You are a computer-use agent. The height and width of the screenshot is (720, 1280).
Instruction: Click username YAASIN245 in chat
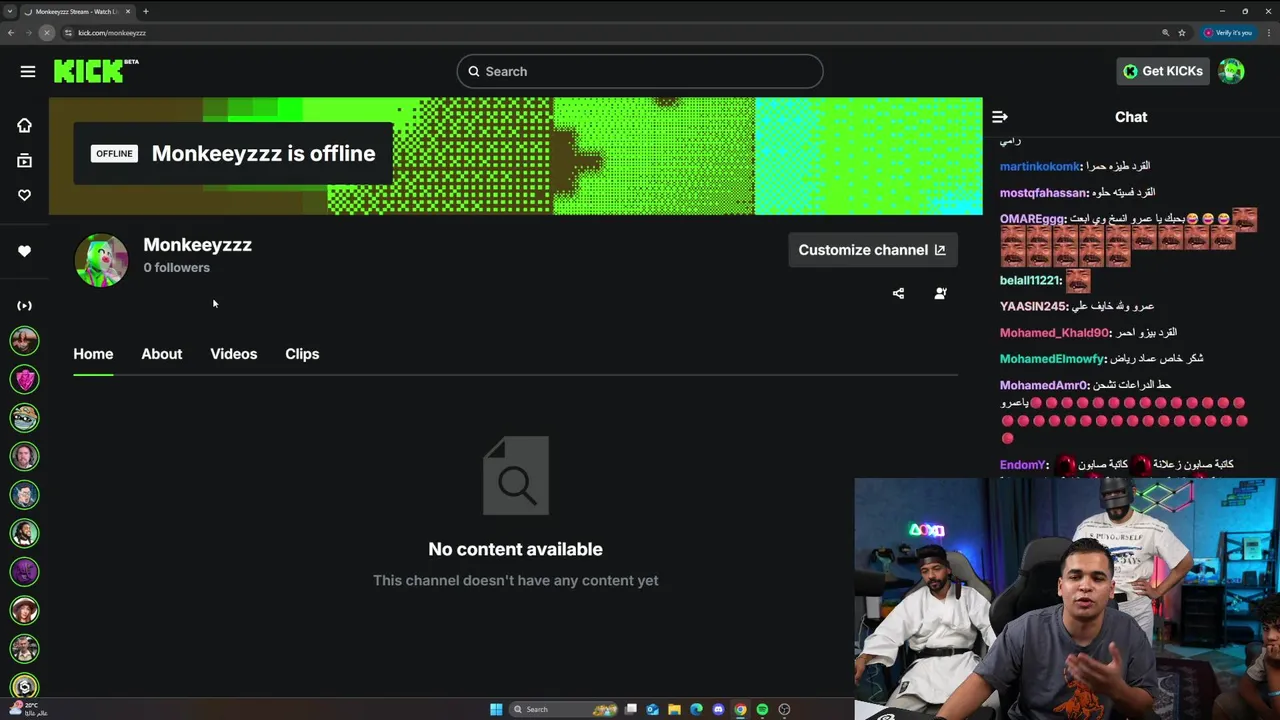pos(1033,307)
